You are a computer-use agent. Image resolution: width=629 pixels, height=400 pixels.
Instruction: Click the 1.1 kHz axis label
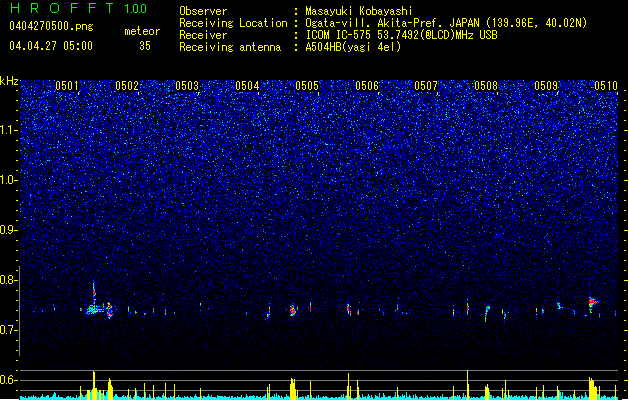[9, 130]
